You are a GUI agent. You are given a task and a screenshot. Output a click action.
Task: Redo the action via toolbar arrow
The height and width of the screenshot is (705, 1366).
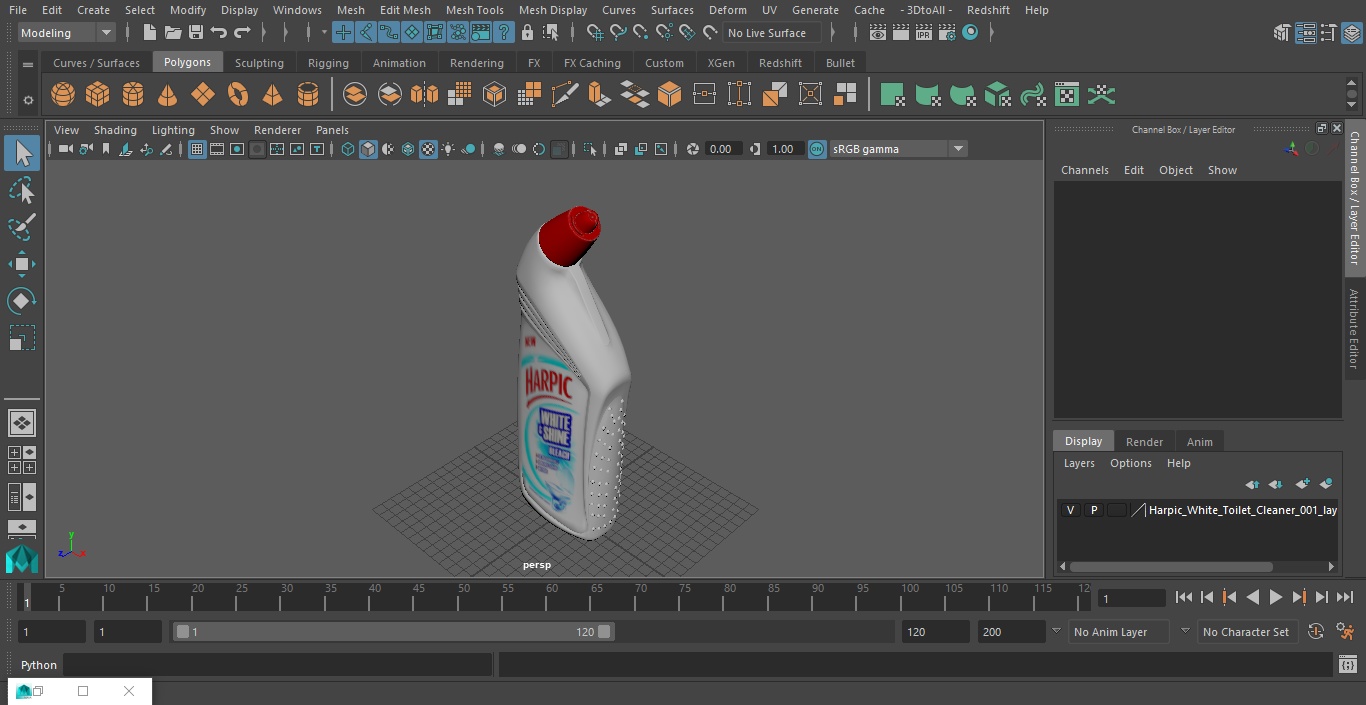coord(242,33)
